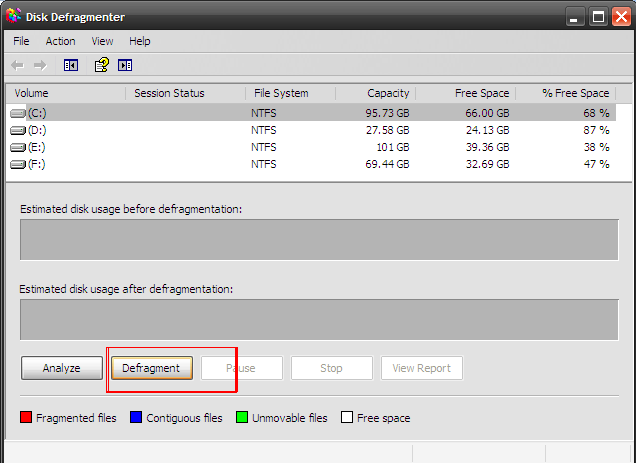Image resolution: width=636 pixels, height=463 pixels.
Task: Click the 69.44 GB capacity value
Action: pos(387,164)
